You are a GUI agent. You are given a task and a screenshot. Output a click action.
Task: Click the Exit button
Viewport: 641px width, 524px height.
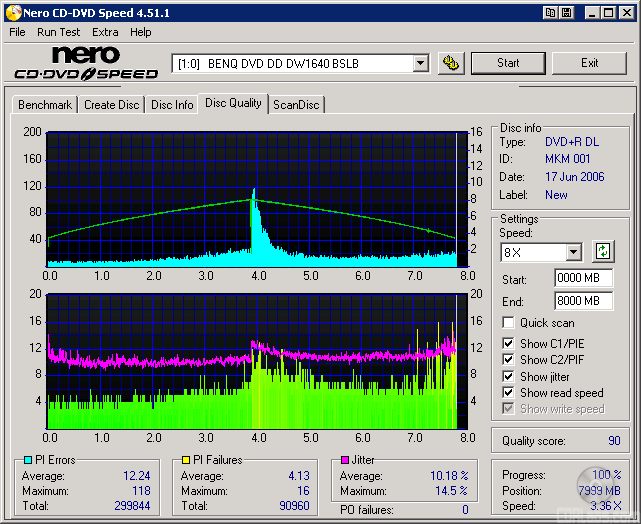coord(589,63)
